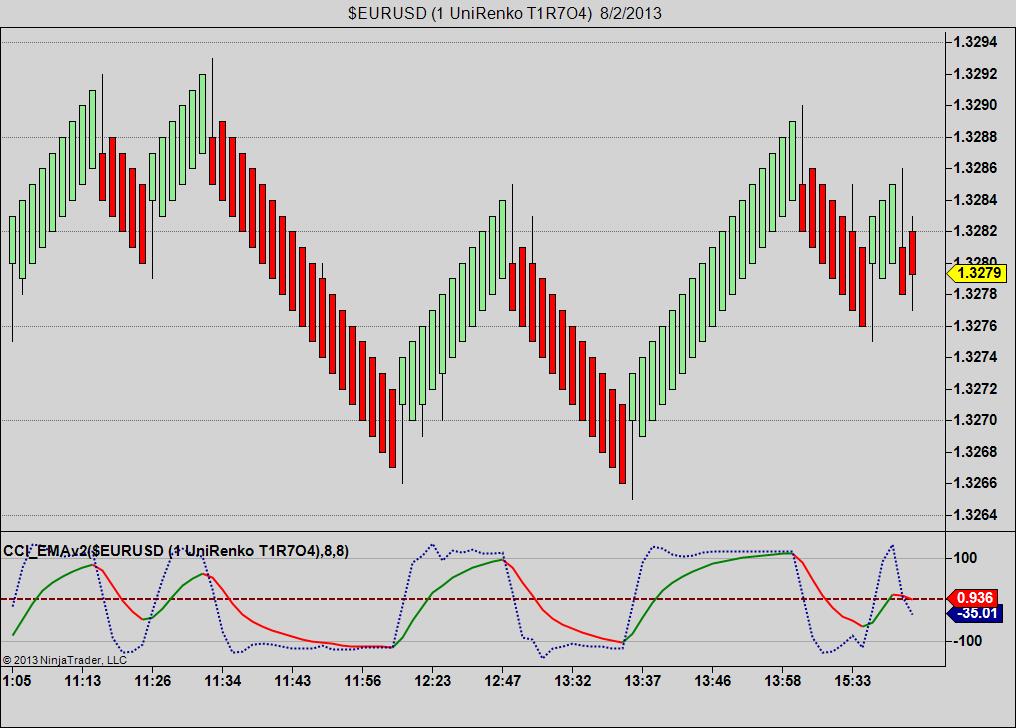The height and width of the screenshot is (728, 1016).
Task: Click the red 0.936 indicator value marker
Action: click(974, 598)
